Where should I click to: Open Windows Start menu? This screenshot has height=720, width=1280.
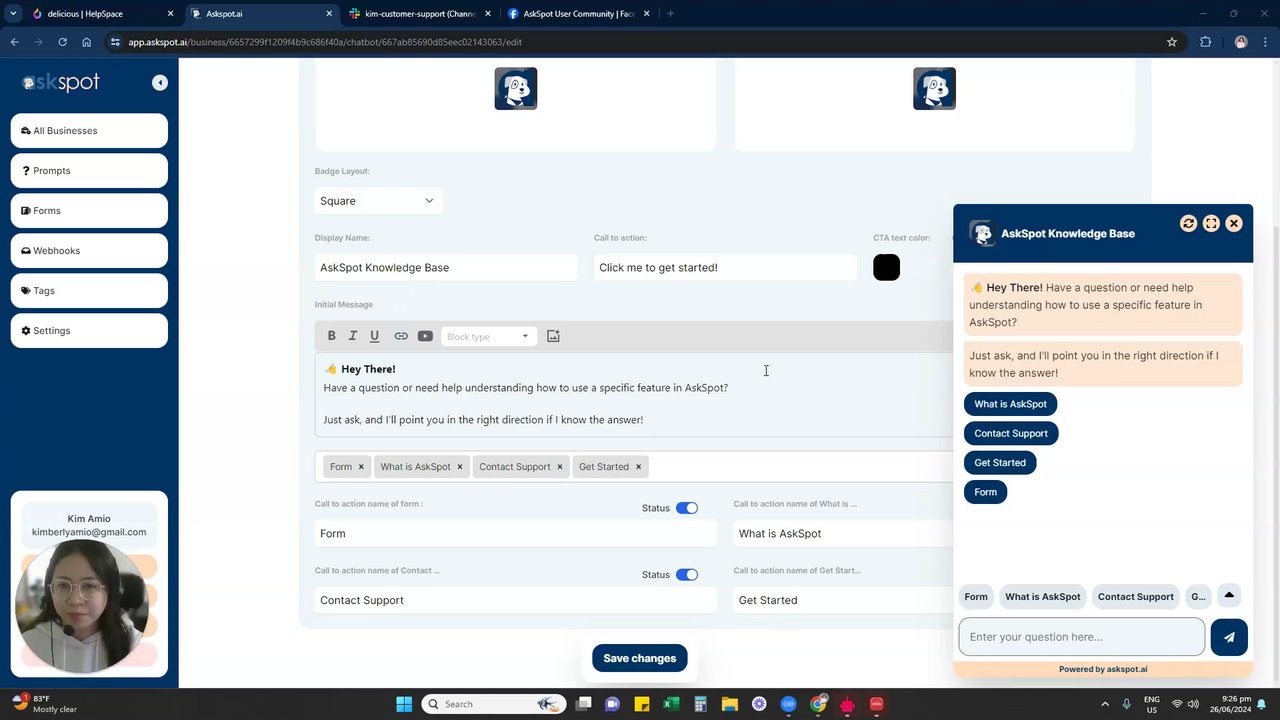click(x=404, y=704)
